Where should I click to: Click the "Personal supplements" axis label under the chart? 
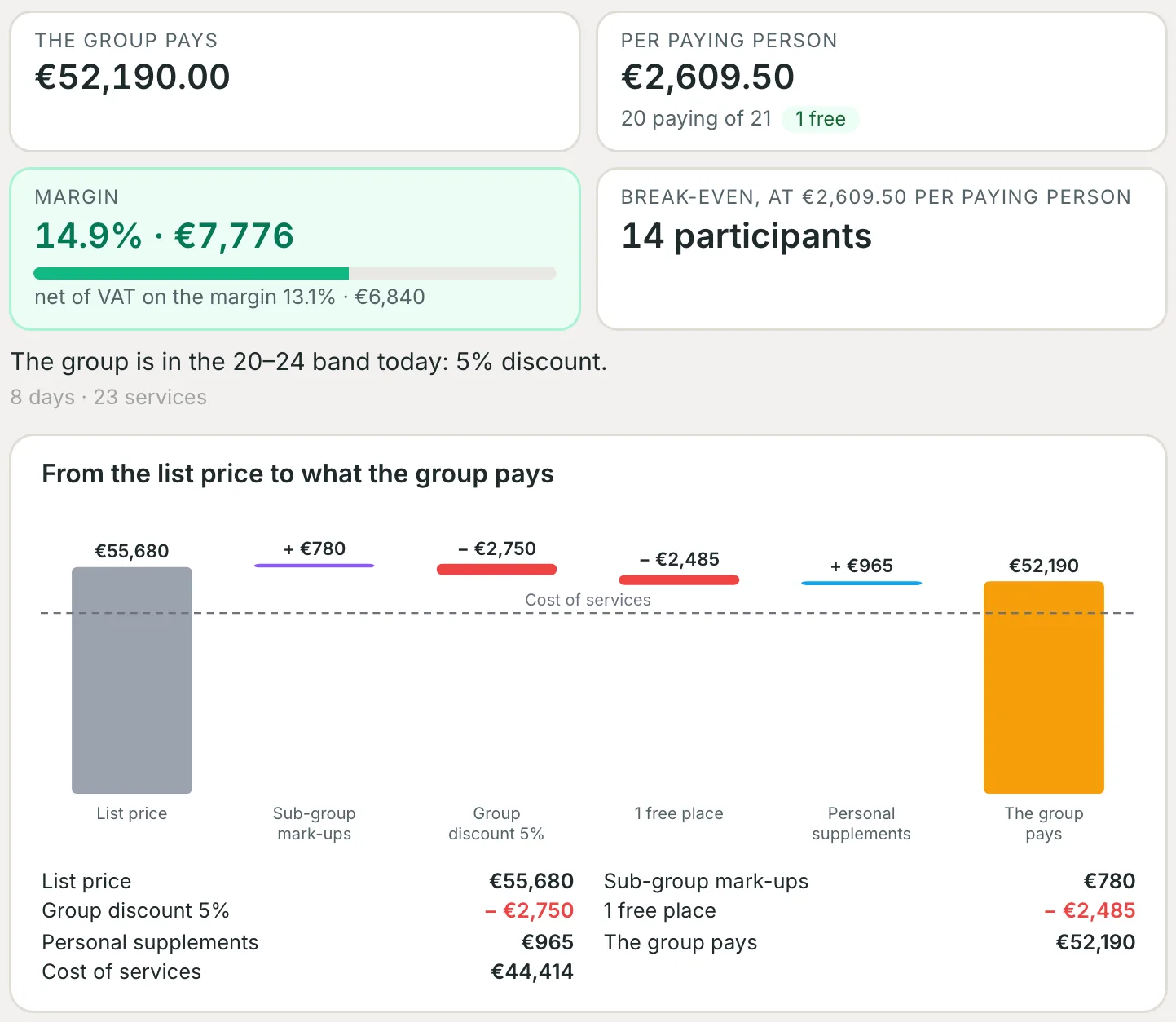pyautogui.click(x=861, y=823)
